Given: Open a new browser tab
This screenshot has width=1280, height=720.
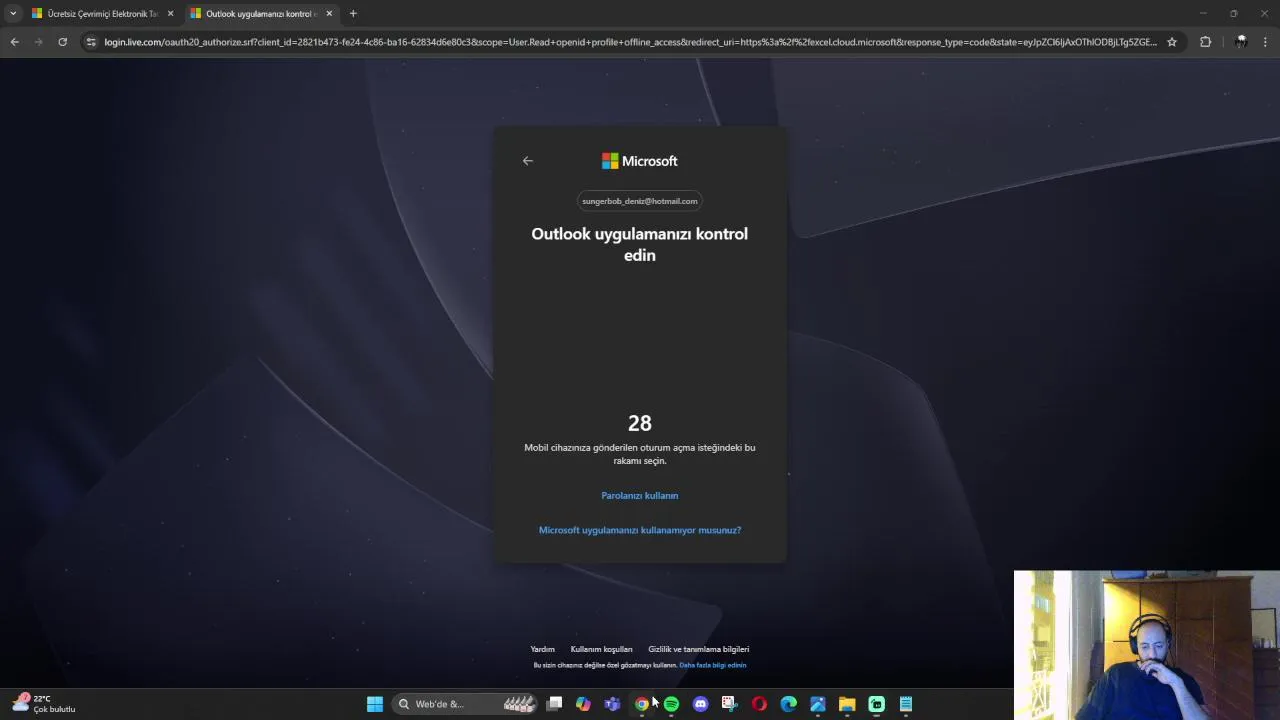Looking at the screenshot, I should tap(353, 14).
